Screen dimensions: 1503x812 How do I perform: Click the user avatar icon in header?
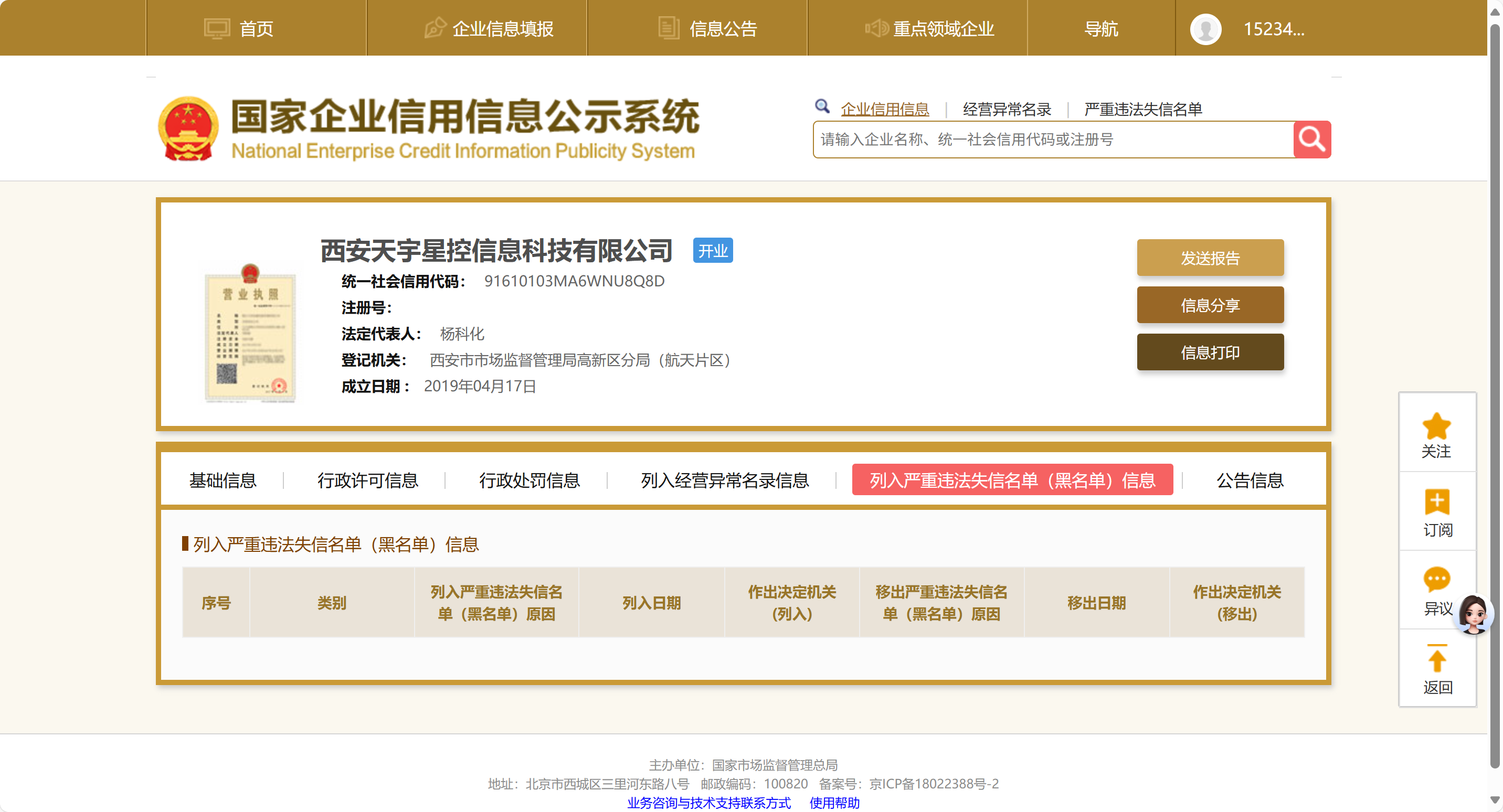pos(1205,28)
